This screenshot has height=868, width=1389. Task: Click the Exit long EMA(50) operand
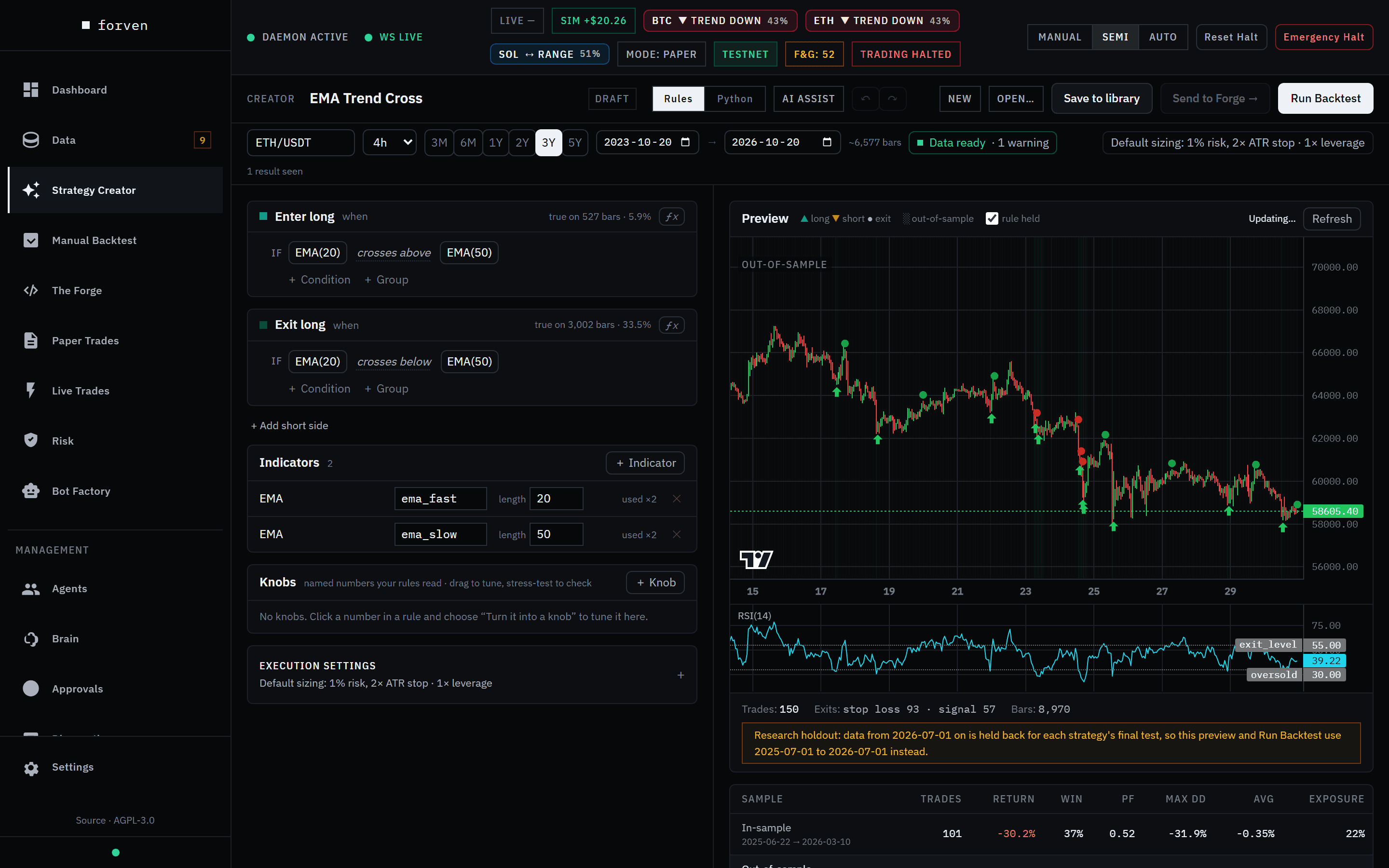(x=469, y=362)
